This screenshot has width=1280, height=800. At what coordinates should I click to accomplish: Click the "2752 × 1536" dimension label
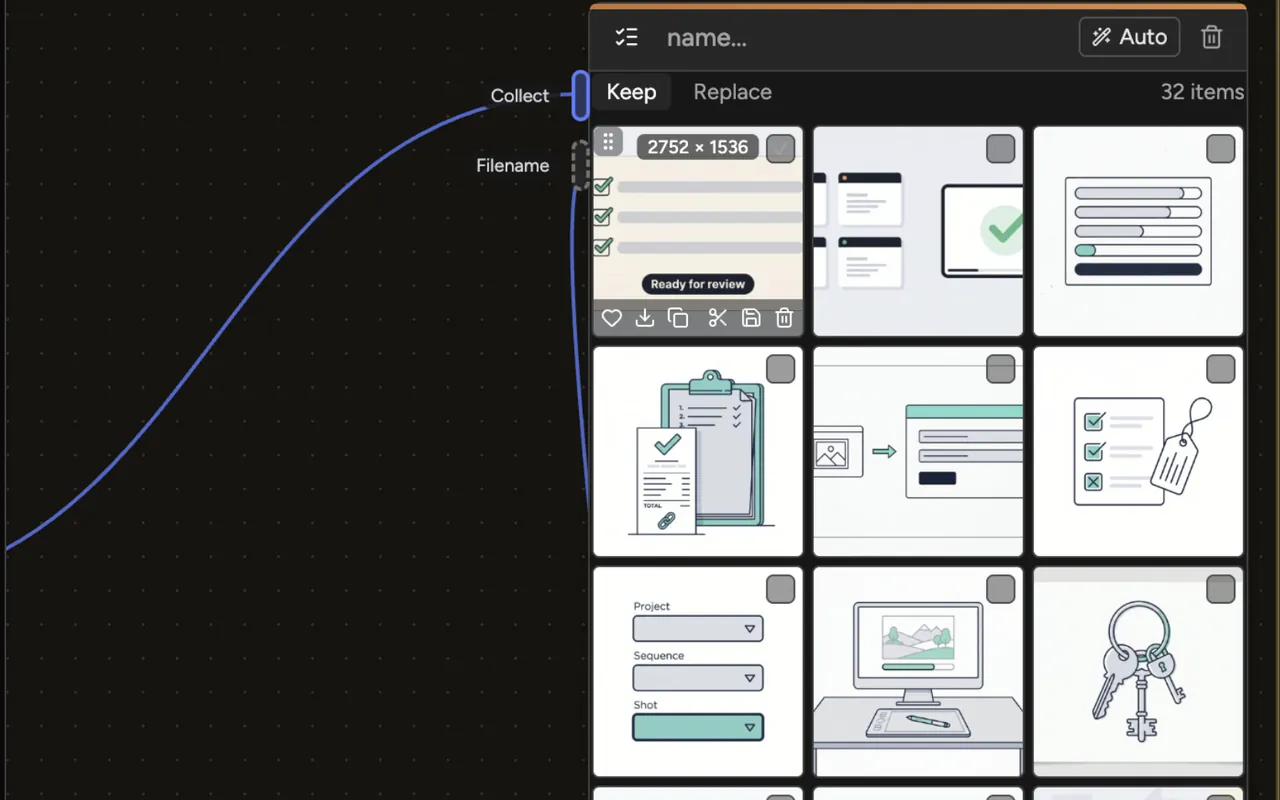pos(698,147)
